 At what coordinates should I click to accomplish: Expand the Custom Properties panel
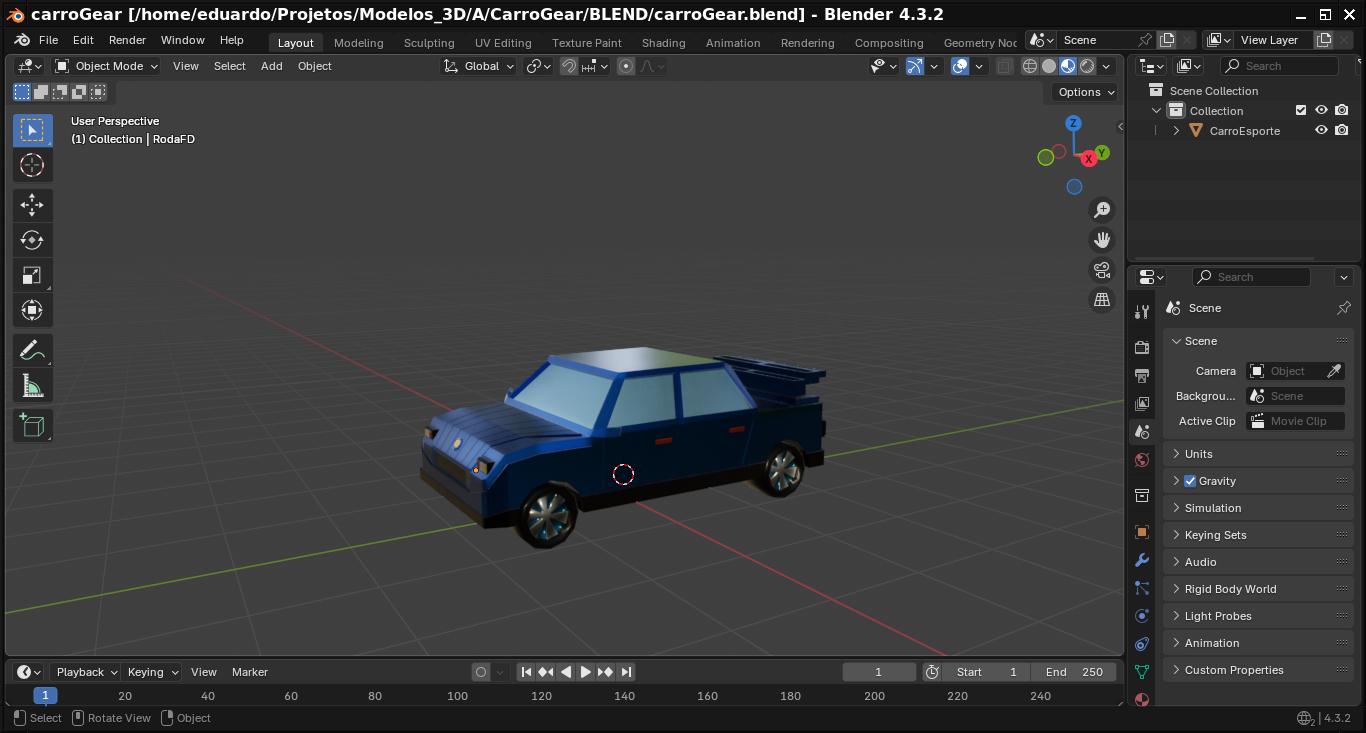point(1258,670)
